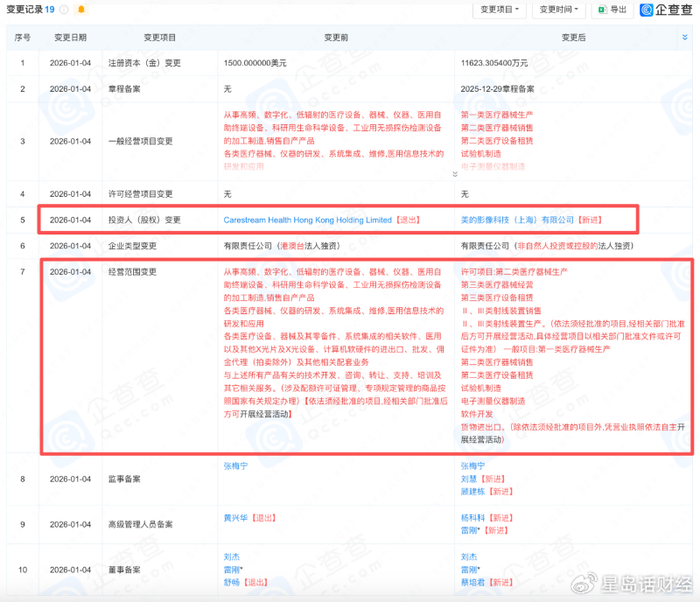The width and height of the screenshot is (700, 602).
Task: Click 变更后 column header
Action: [x=573, y=38]
